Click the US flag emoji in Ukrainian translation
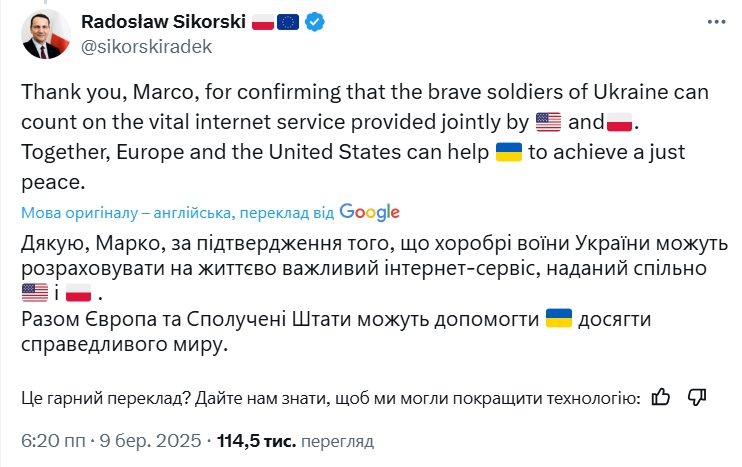 pyautogui.click(x=34, y=294)
